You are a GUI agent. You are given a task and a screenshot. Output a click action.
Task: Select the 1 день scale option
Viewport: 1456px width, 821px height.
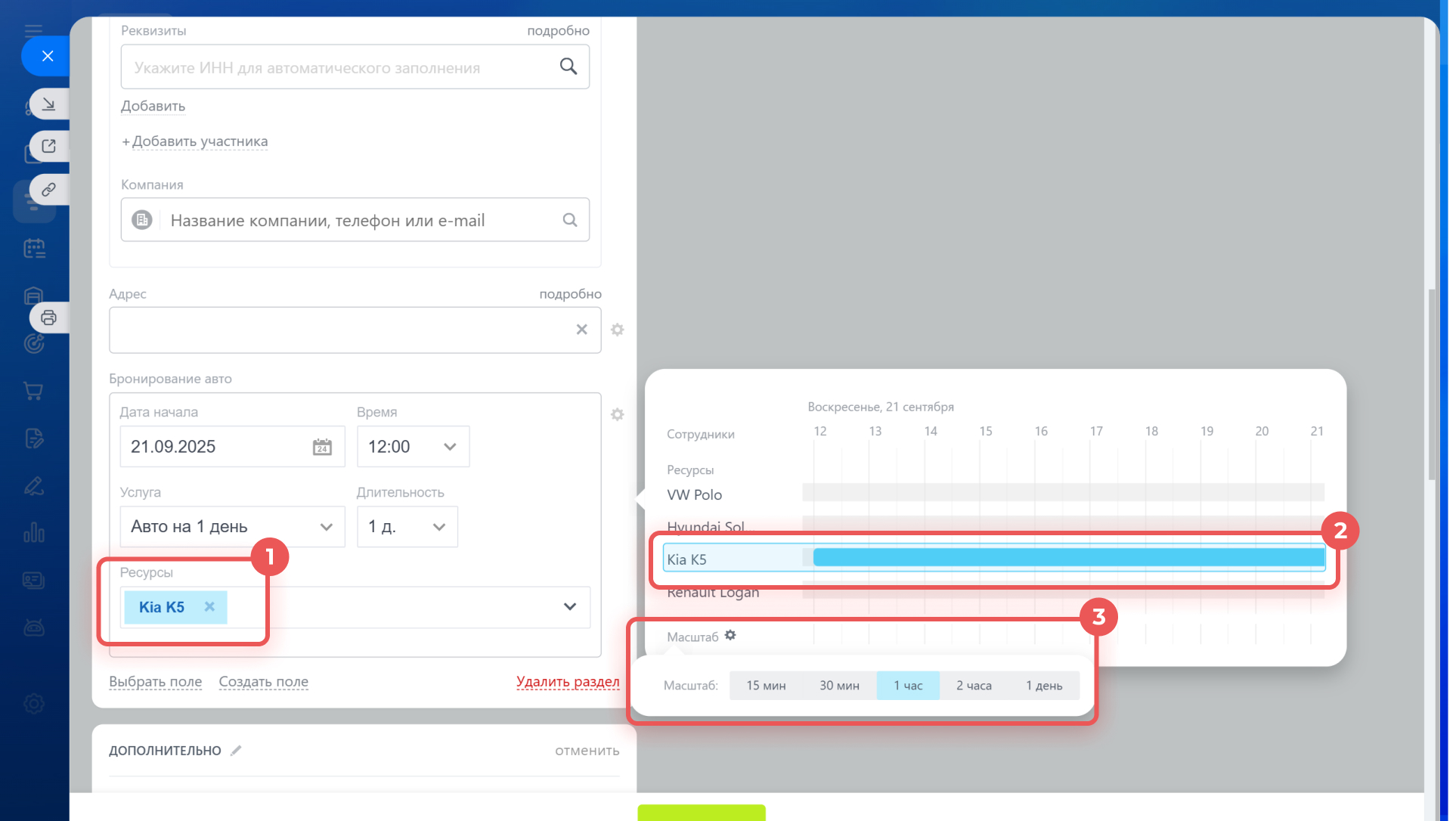[x=1043, y=686]
